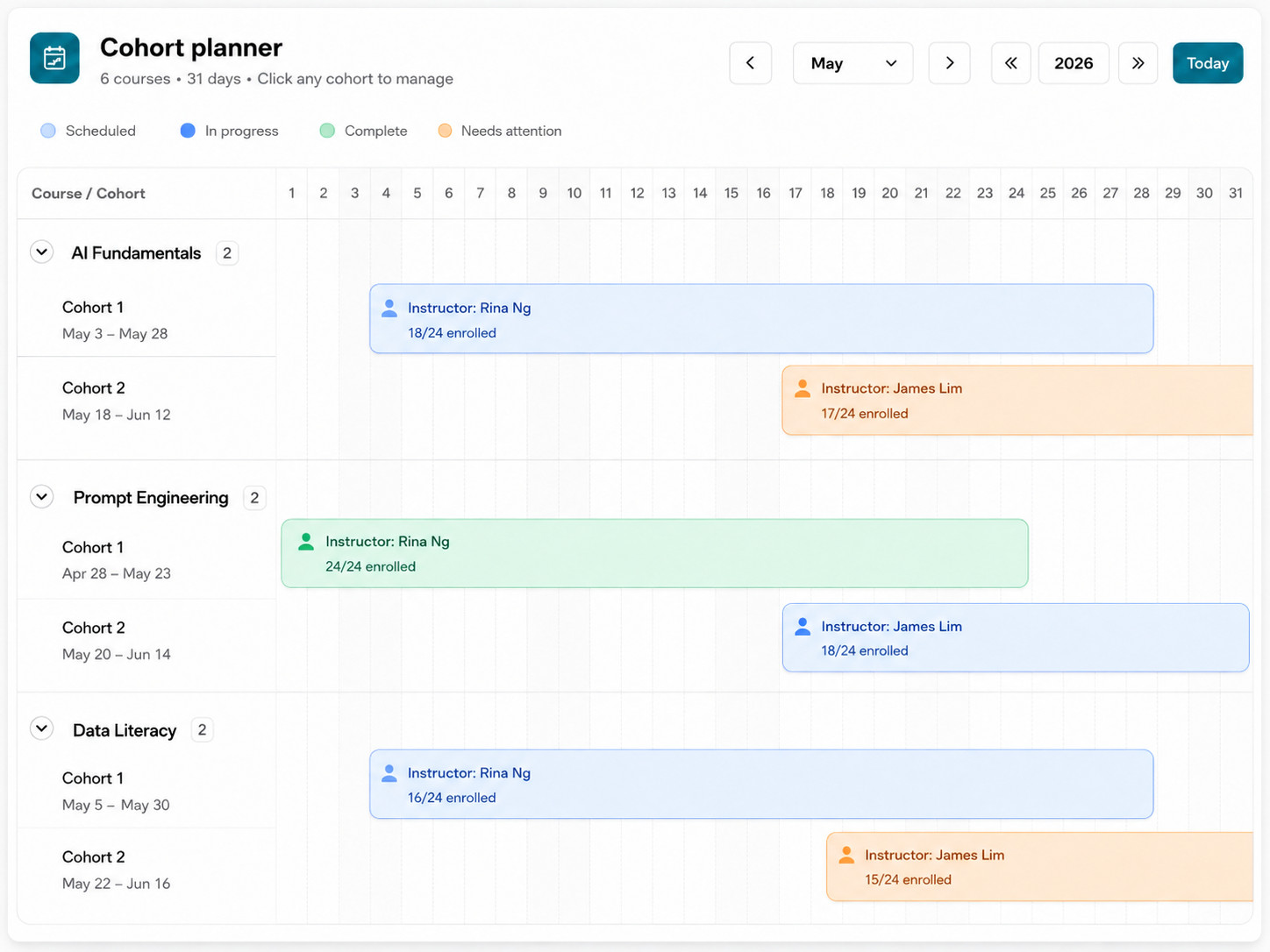Open the May month dropdown
This screenshot has width=1270, height=952.
(x=853, y=63)
